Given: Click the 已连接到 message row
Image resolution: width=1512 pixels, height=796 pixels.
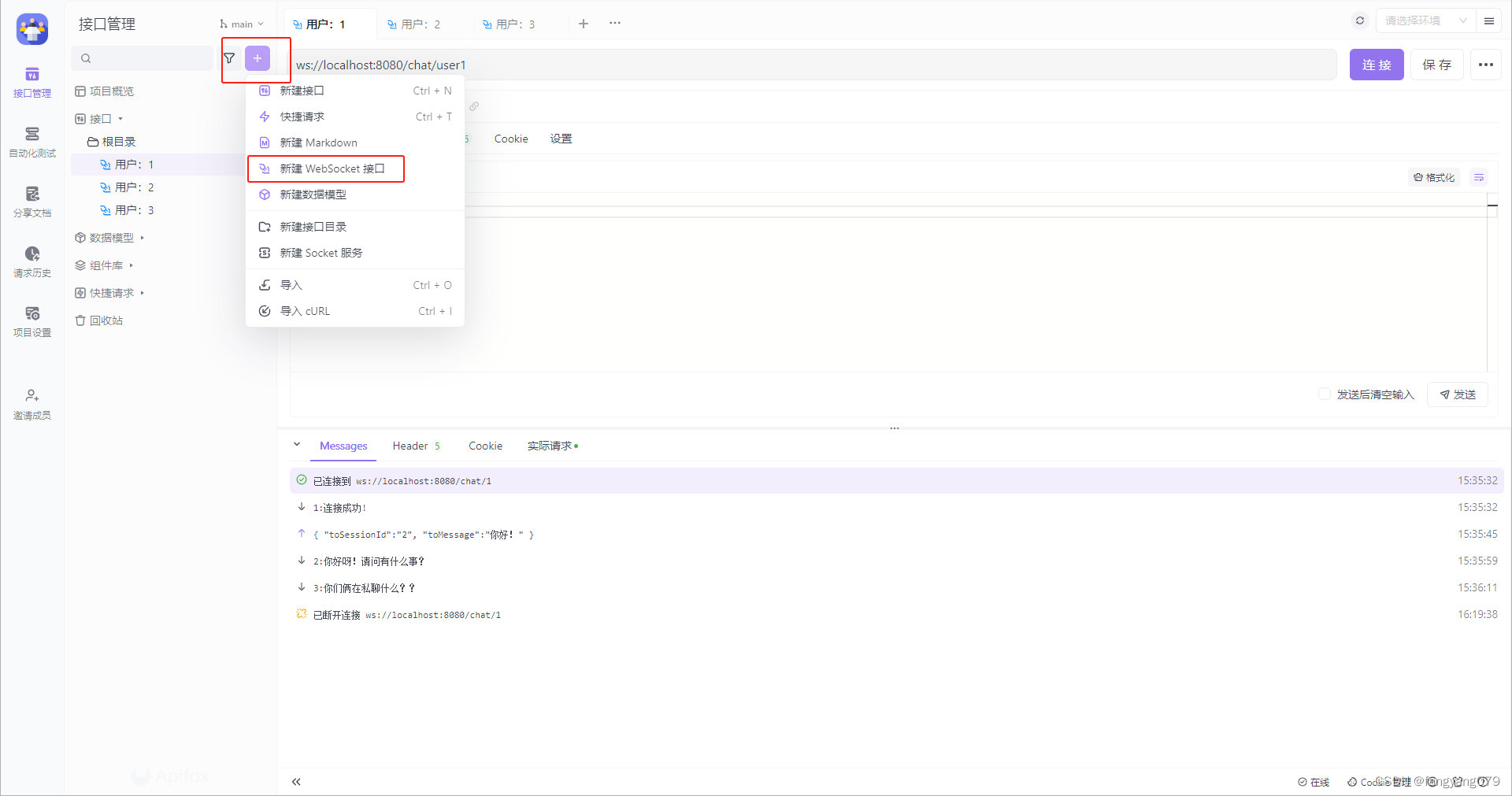Looking at the screenshot, I should 896,480.
